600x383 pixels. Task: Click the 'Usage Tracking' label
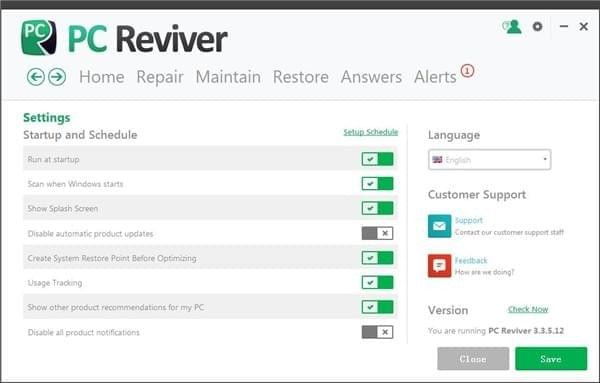click(55, 283)
